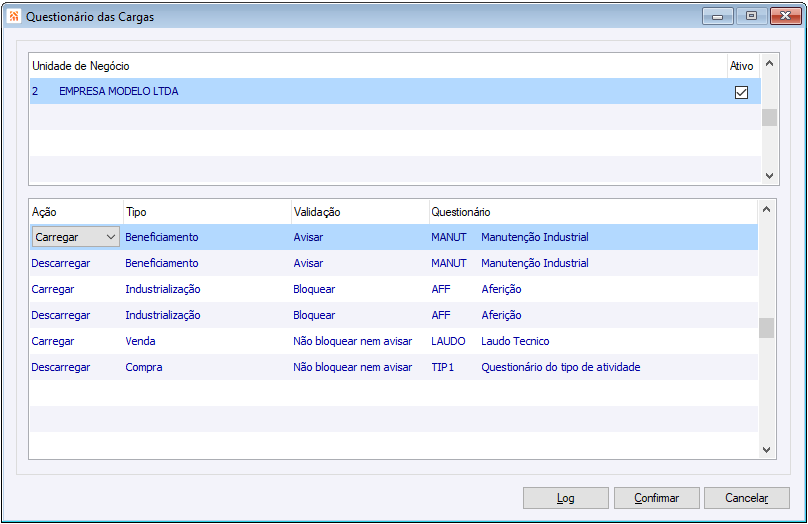Click Aferição in the Descarregar Industrialização row
The image size is (808, 524).
(501, 315)
